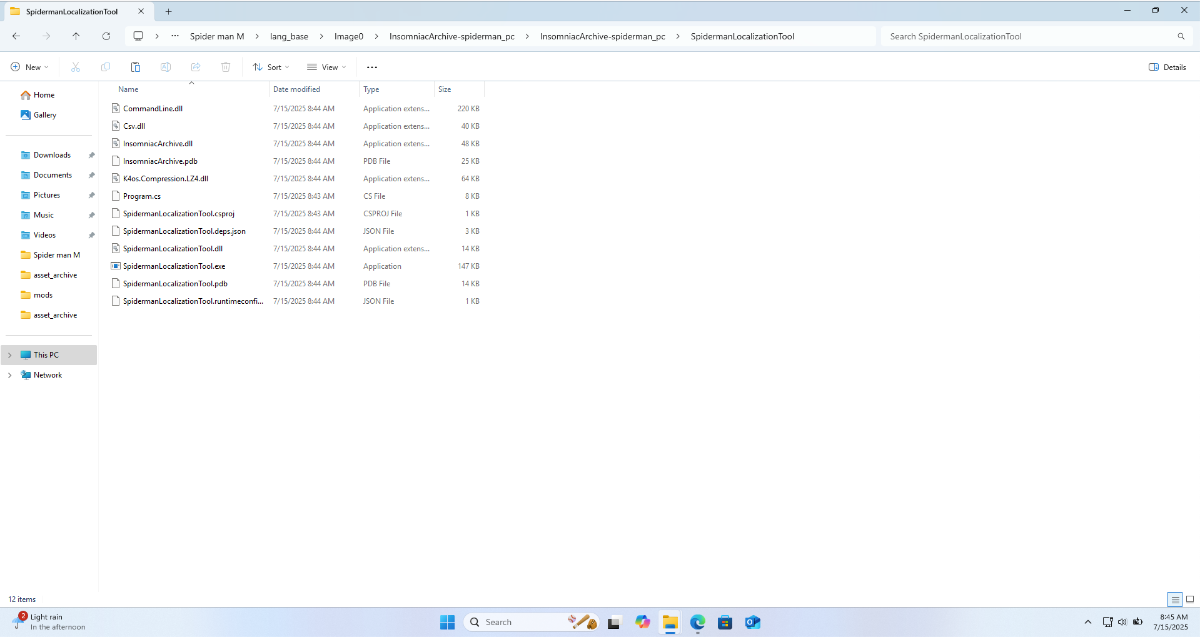
Task: Click the Paste clipboard icon in toolbar
Action: (135, 67)
